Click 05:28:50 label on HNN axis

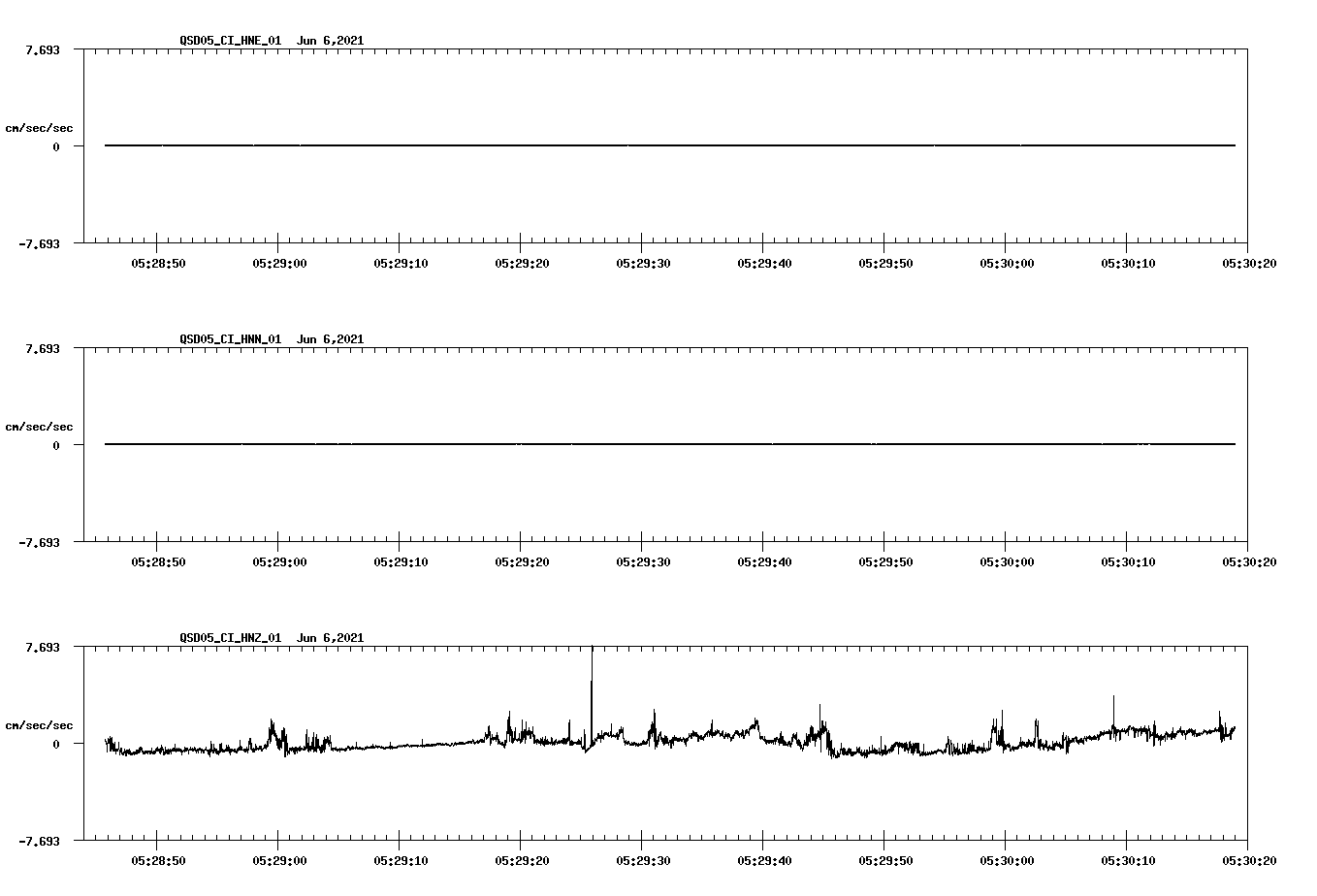(x=158, y=561)
